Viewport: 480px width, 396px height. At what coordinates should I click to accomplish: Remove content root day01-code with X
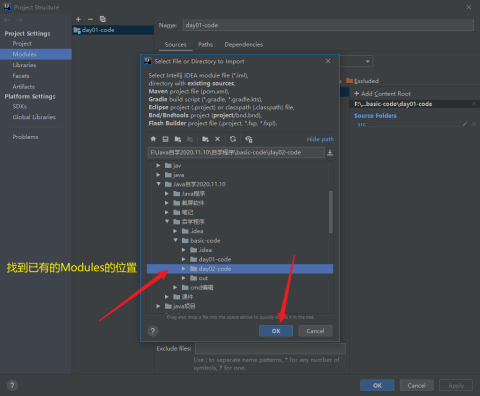pos(474,104)
